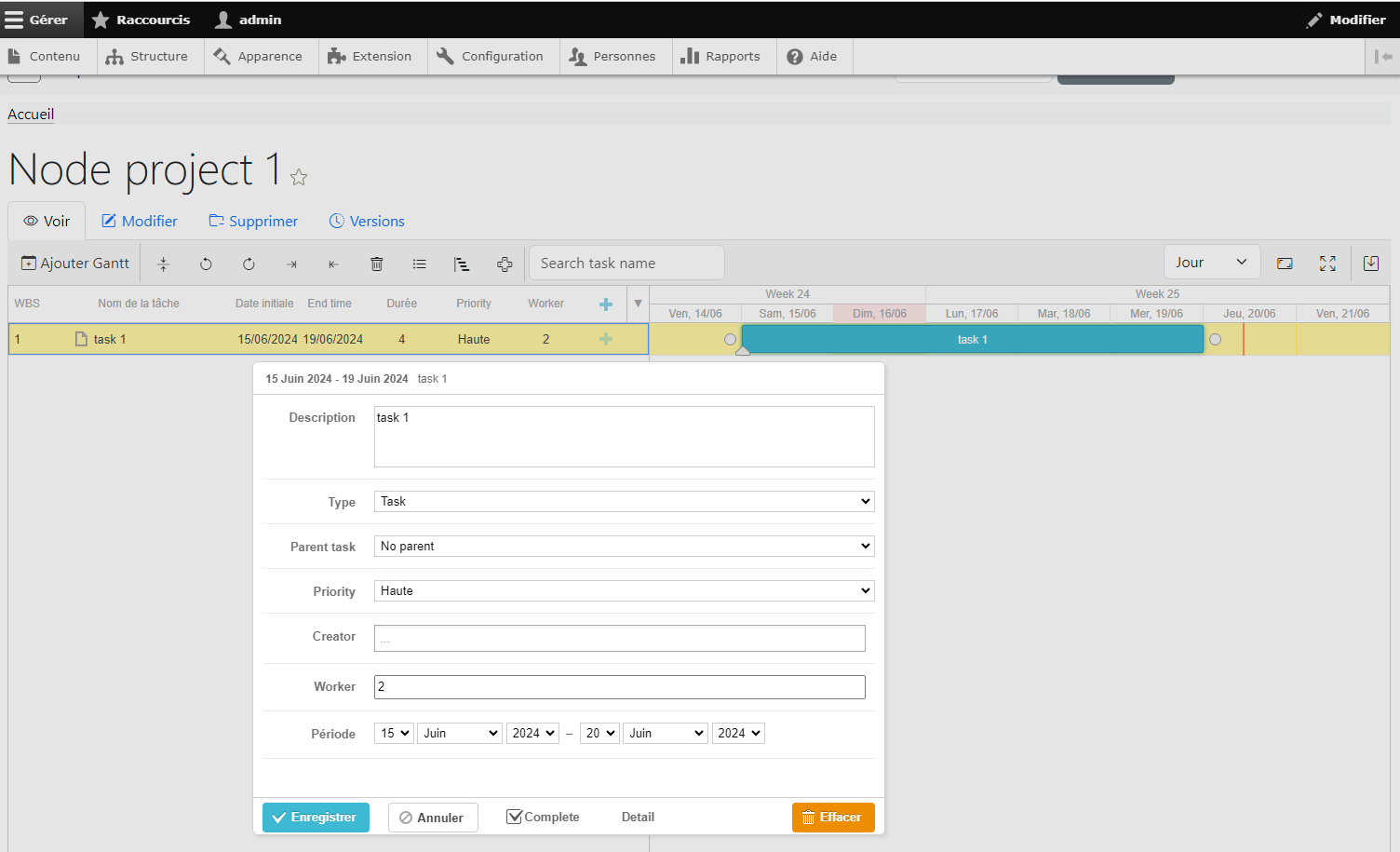
Task: Click the Enregistrer button
Action: (316, 817)
